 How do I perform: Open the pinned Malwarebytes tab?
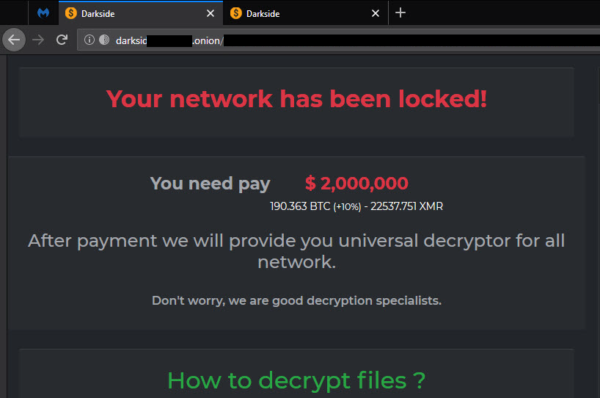43,13
